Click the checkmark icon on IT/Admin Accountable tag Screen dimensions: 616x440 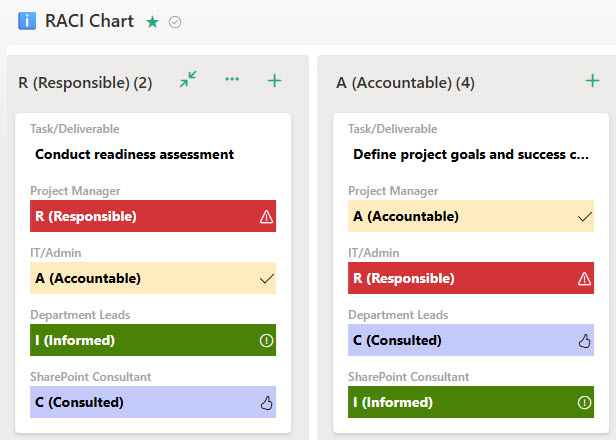(267, 279)
